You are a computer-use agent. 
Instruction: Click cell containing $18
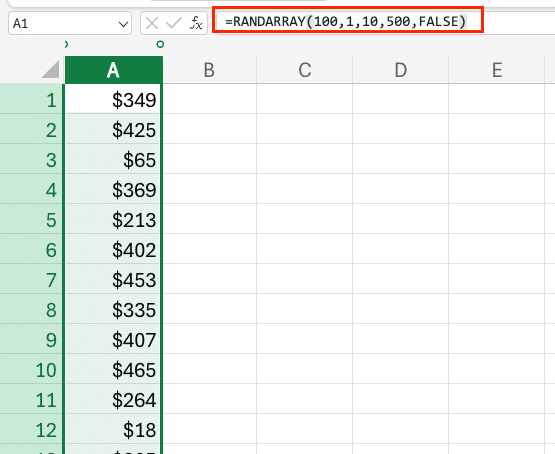[113, 429]
